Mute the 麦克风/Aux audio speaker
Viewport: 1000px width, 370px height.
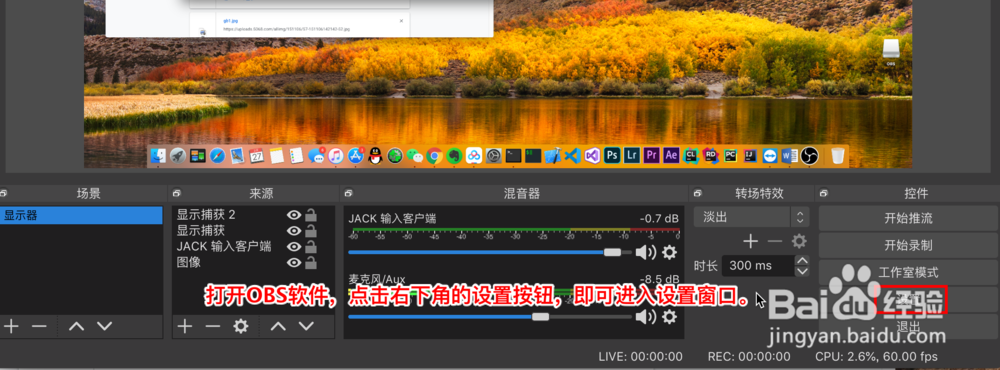click(x=646, y=316)
